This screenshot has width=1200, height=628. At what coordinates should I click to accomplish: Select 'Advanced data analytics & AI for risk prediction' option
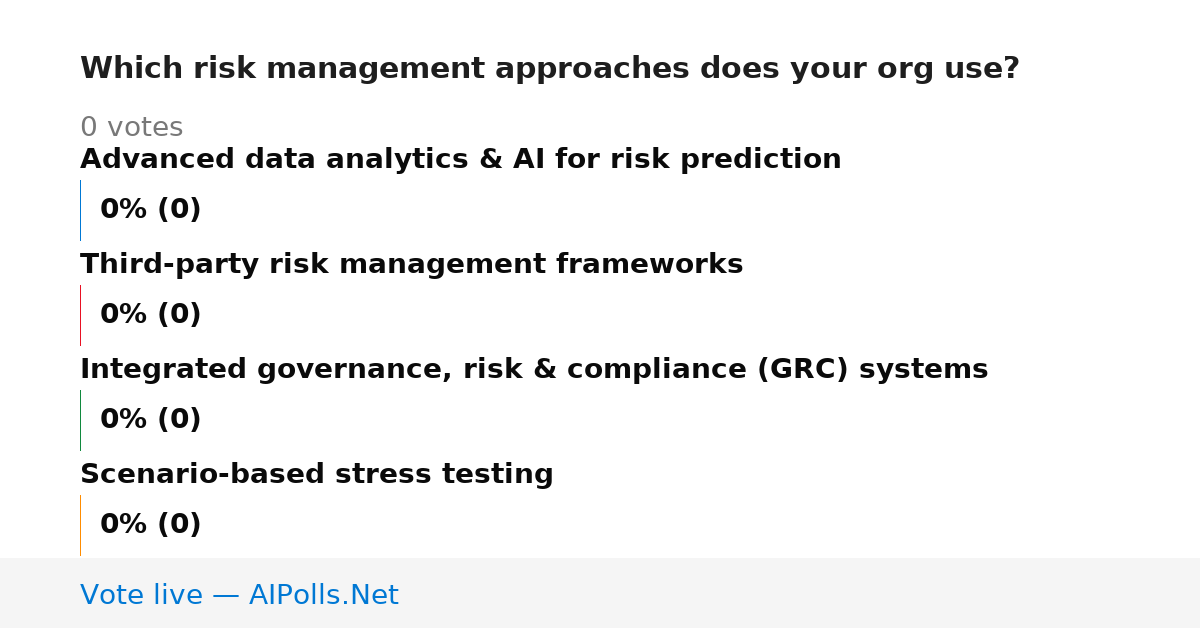460,159
